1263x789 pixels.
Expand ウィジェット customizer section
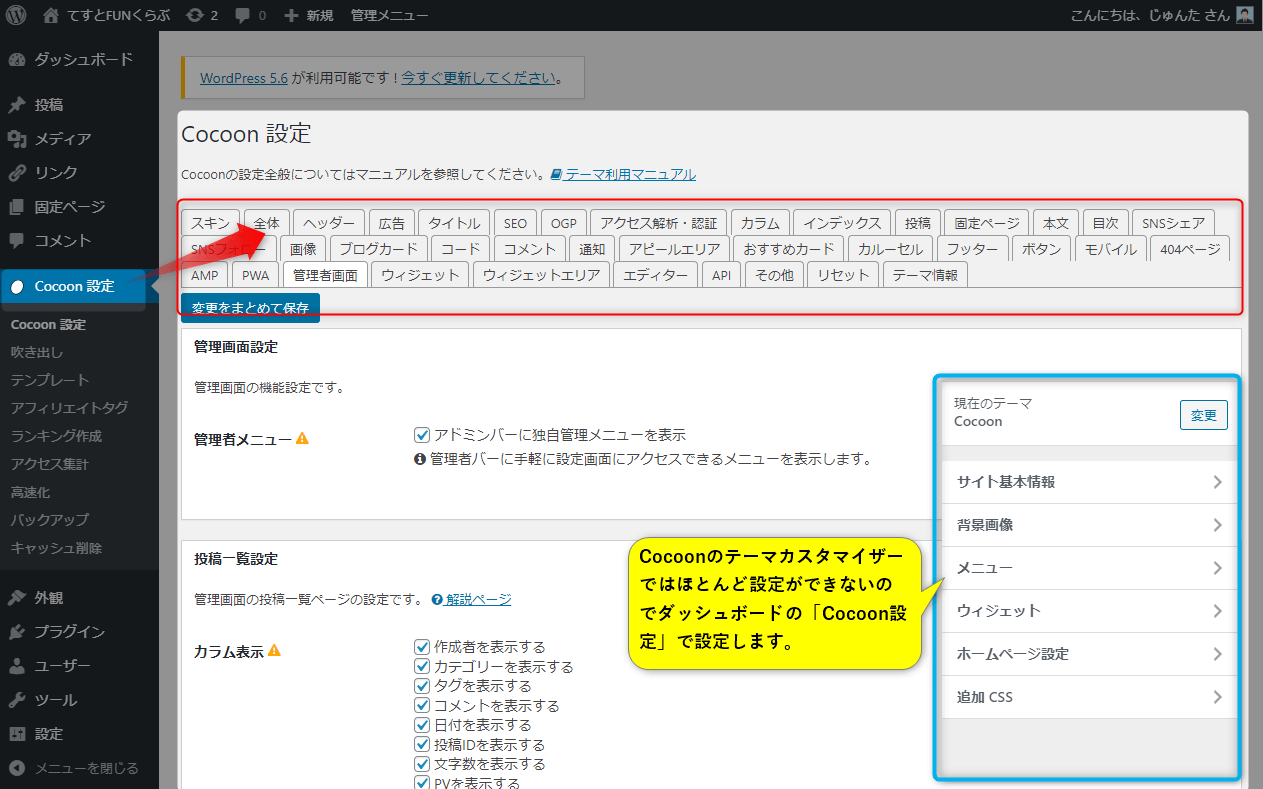(x=1090, y=611)
